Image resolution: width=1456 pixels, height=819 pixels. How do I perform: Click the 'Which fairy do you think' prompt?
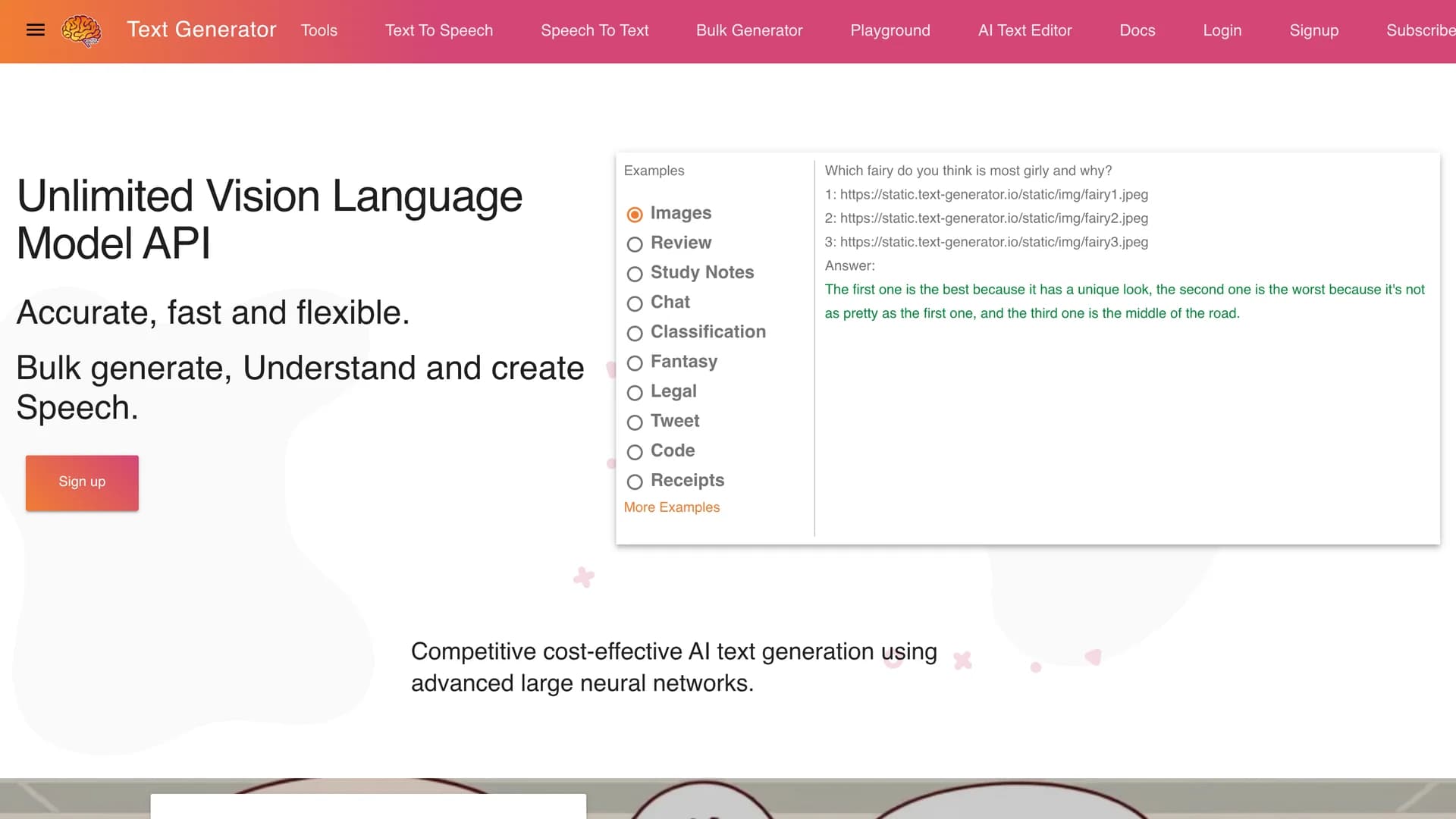tap(968, 171)
